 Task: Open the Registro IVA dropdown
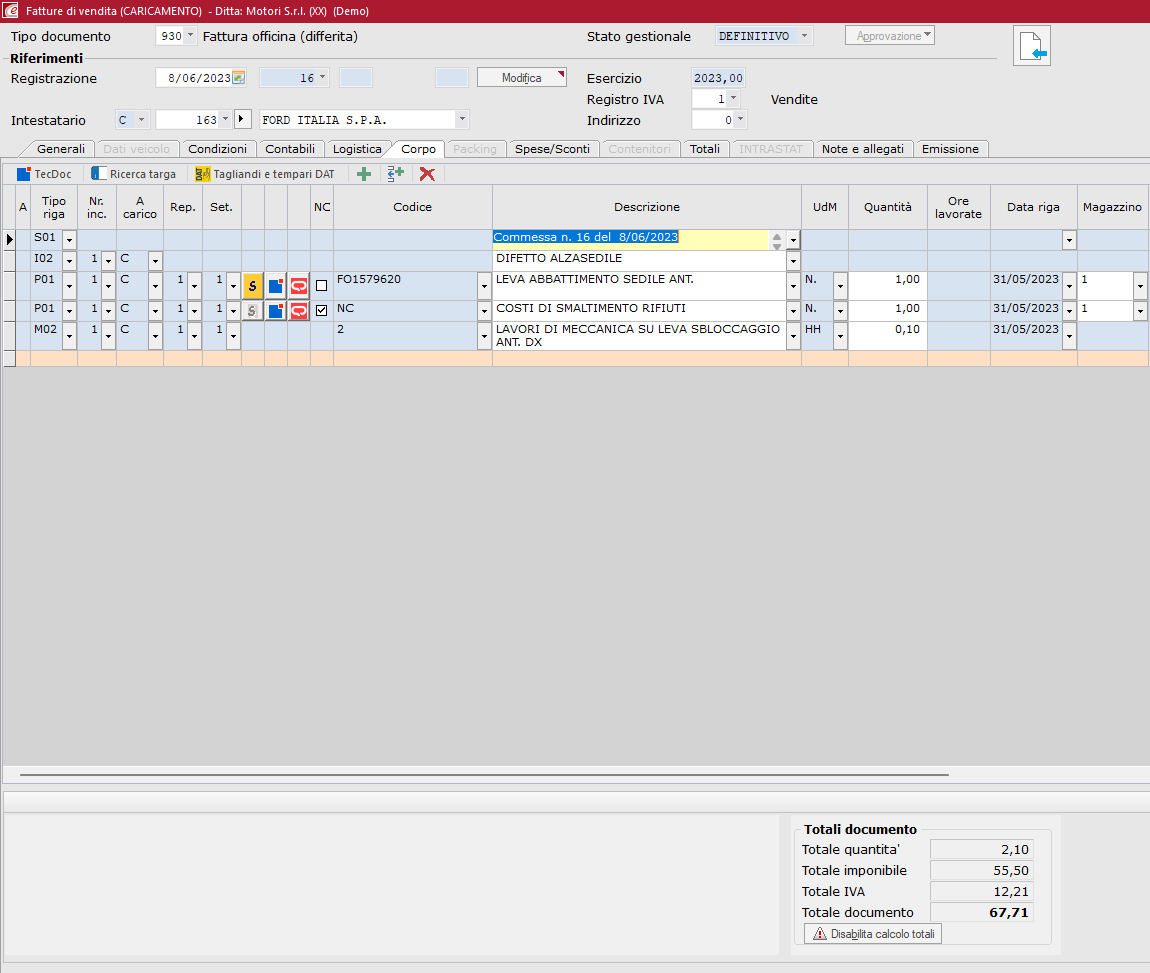pyautogui.click(x=733, y=99)
